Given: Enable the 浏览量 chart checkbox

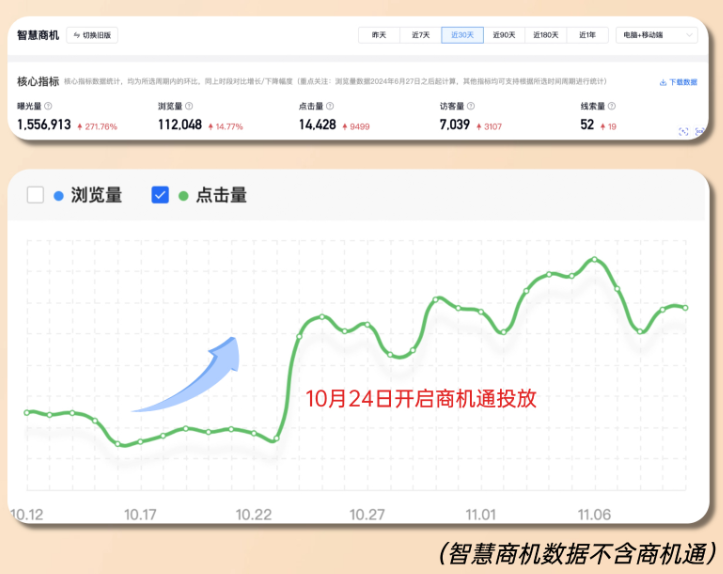Looking at the screenshot, I should pos(36,195).
